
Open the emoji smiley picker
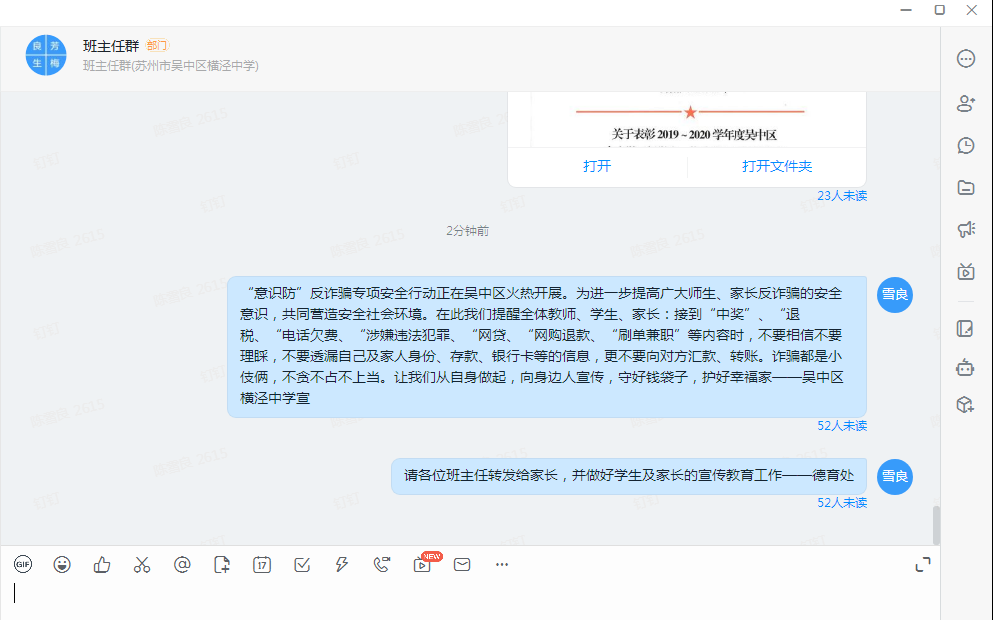(x=62, y=564)
